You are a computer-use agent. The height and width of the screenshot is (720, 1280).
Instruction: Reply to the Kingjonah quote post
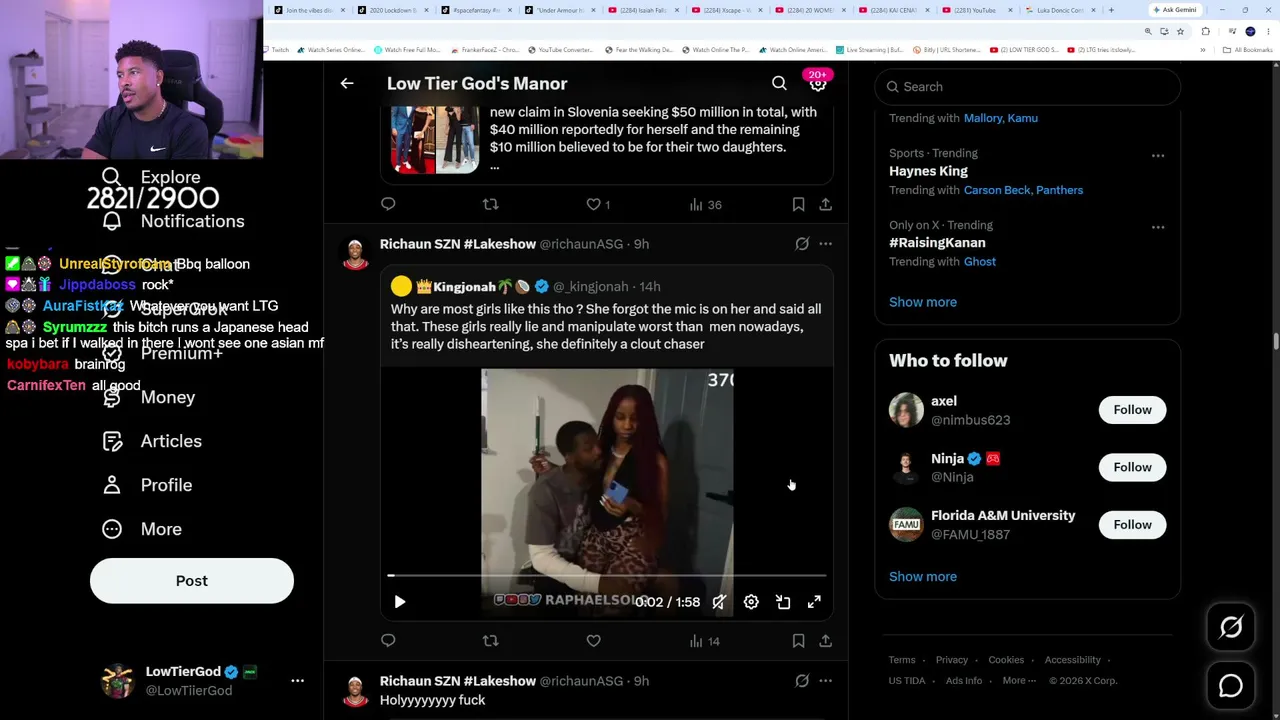coord(388,641)
